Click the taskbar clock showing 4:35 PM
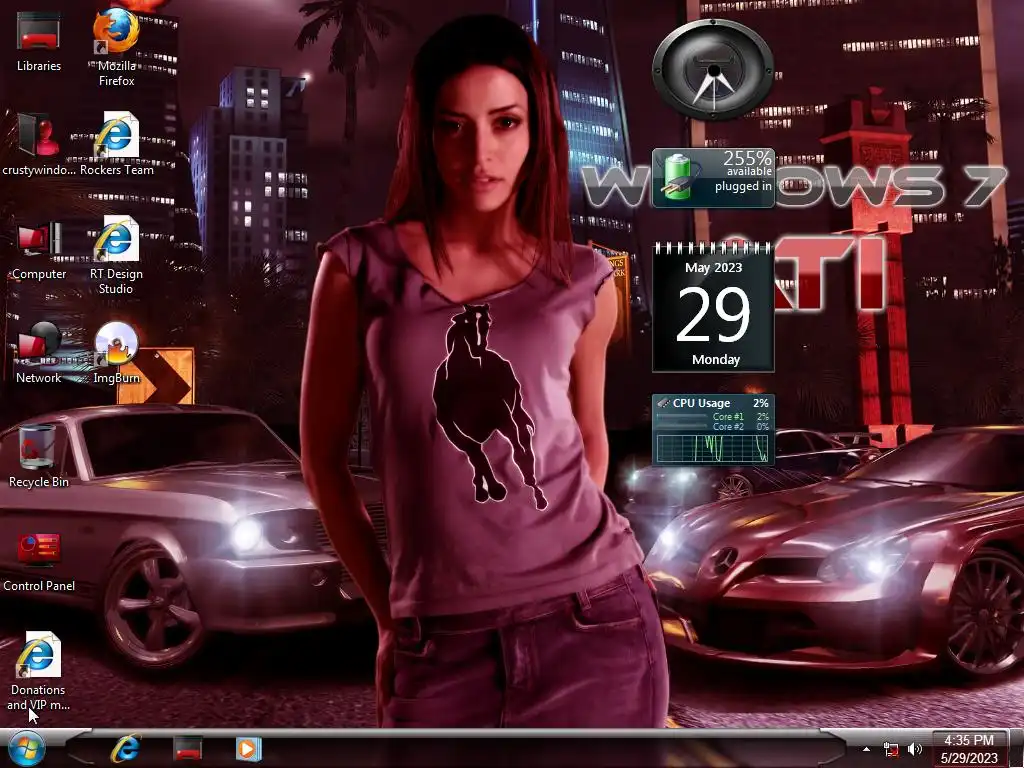The width and height of the screenshot is (1024, 768). pos(969,750)
